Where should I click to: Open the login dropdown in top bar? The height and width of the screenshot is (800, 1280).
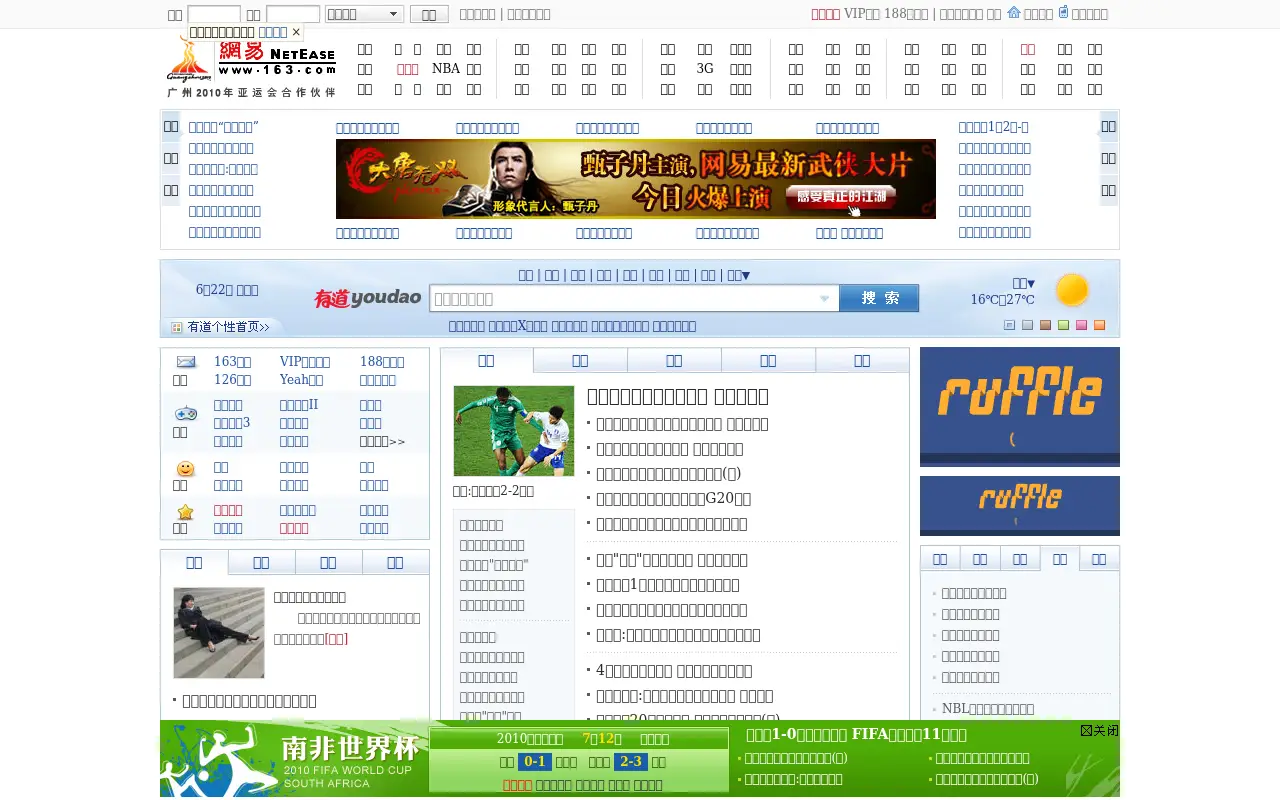tap(364, 14)
